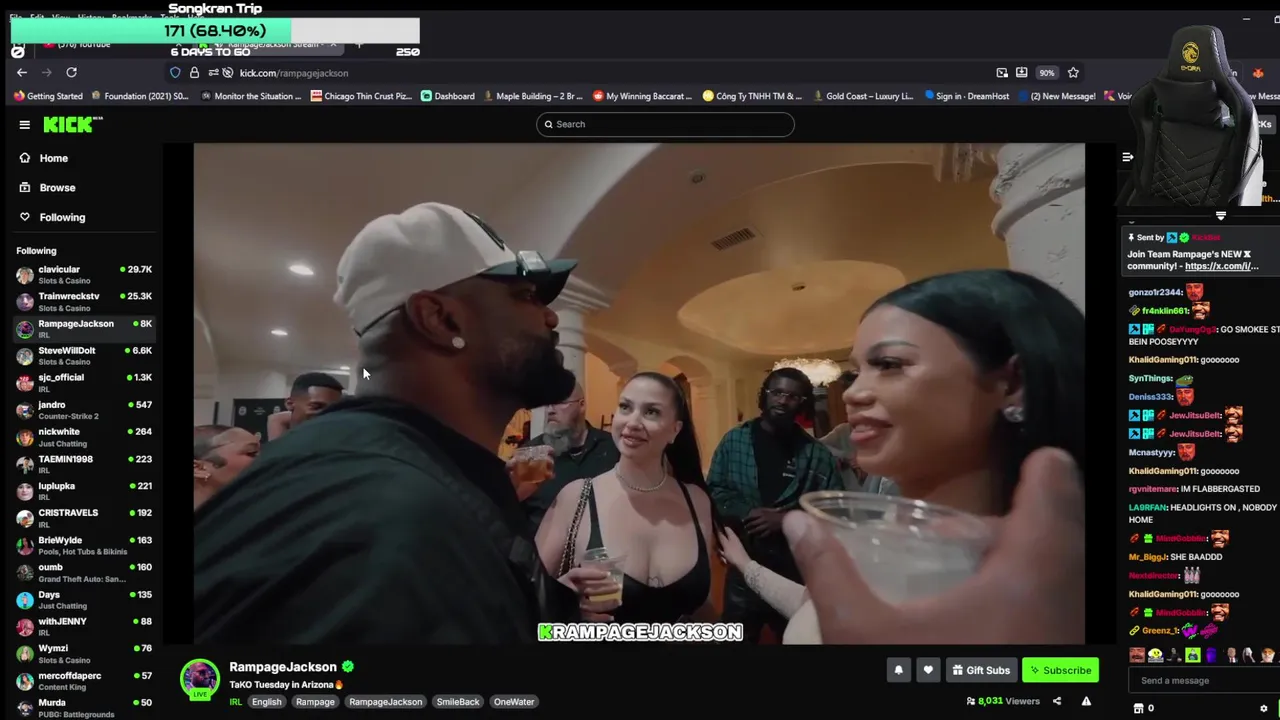1280x720 pixels.
Task: Click the padlock site info icon
Action: [x=194, y=72]
